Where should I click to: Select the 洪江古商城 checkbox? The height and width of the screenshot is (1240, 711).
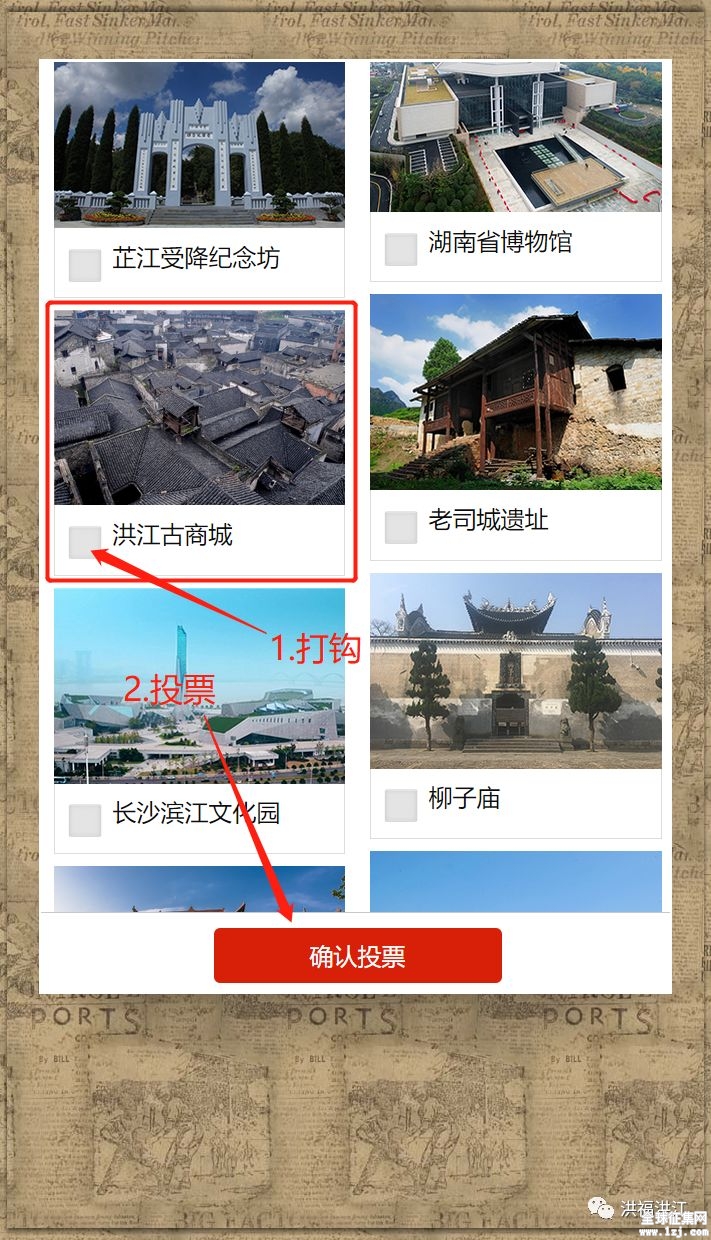pos(85,542)
